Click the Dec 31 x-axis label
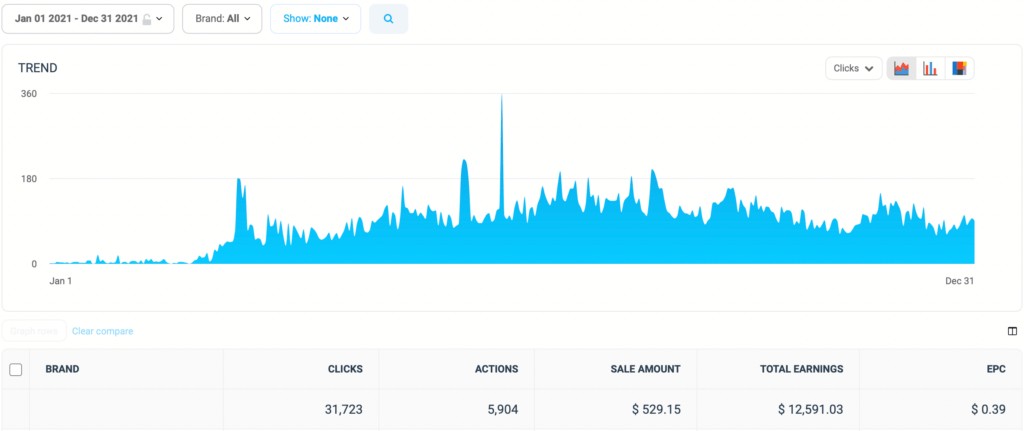 coord(960,281)
